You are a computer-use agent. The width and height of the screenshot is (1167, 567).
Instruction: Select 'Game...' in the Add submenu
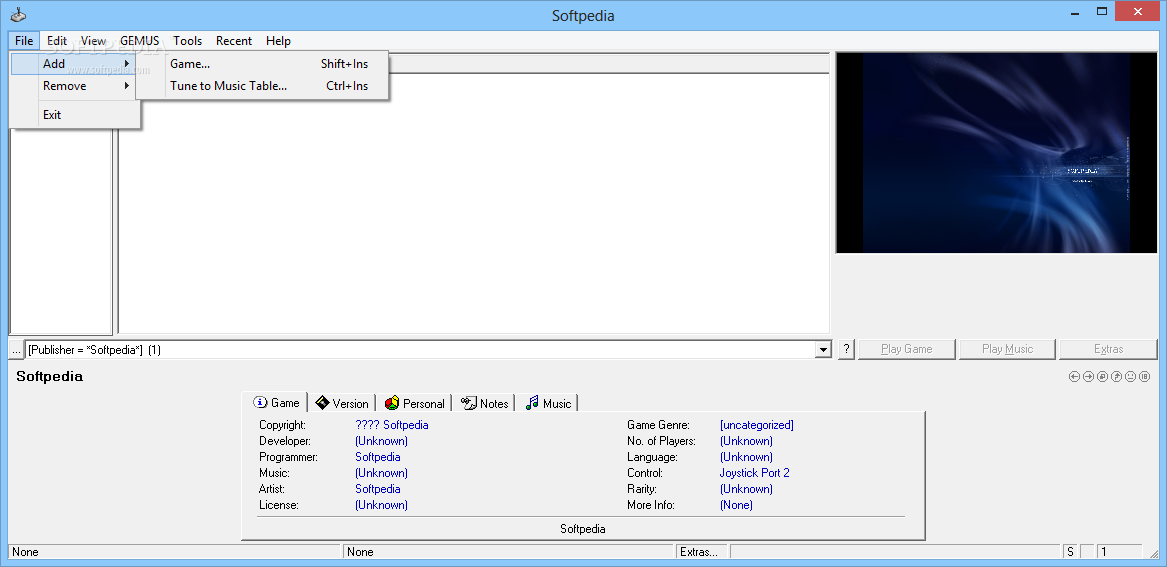click(x=262, y=64)
